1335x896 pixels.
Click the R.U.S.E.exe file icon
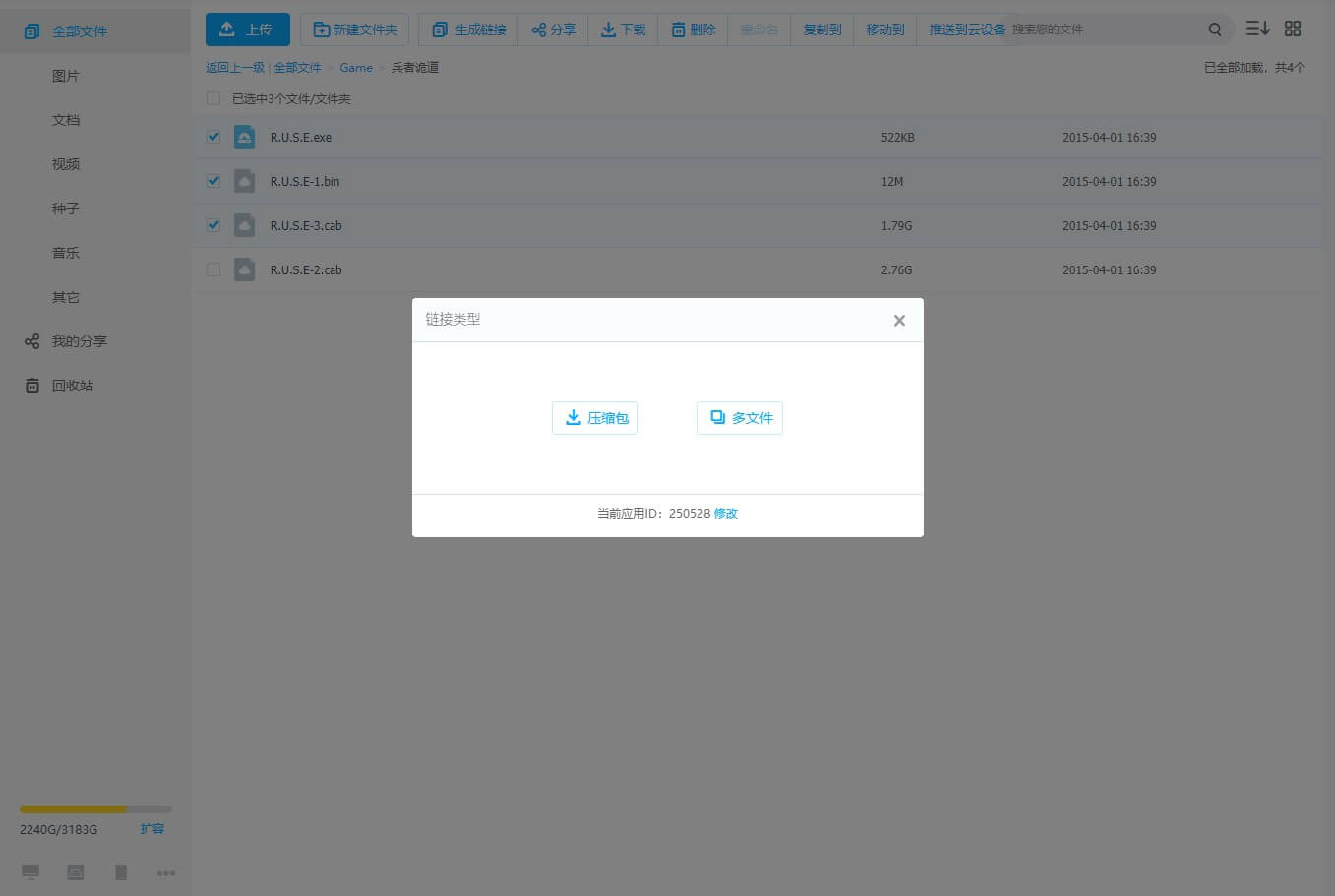point(245,137)
